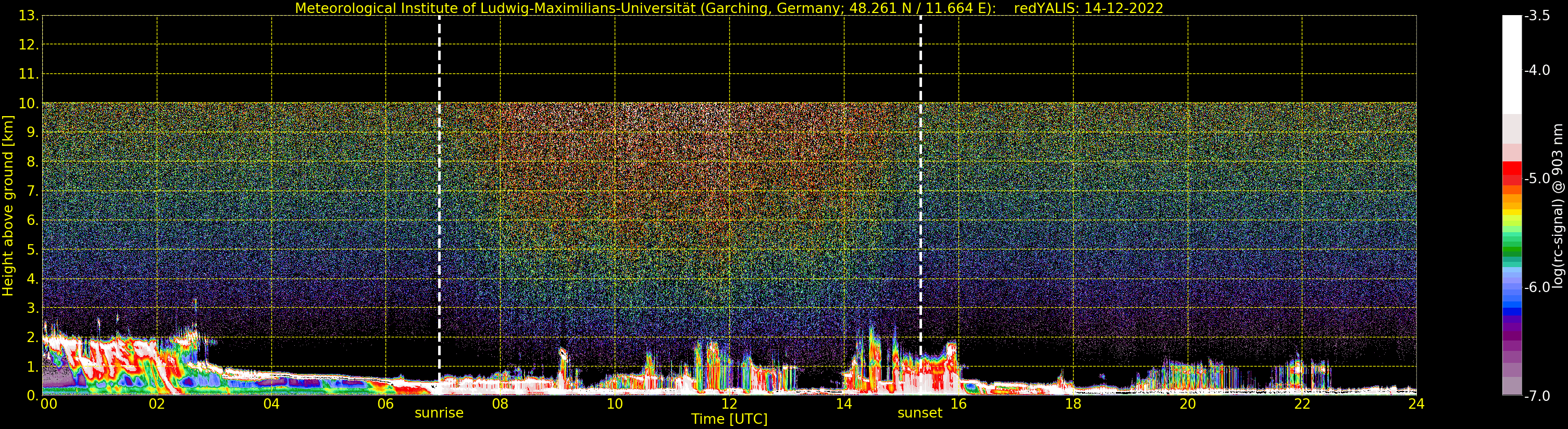
Task: Click the time tick label '18'
Action: pyautogui.click(x=1073, y=404)
